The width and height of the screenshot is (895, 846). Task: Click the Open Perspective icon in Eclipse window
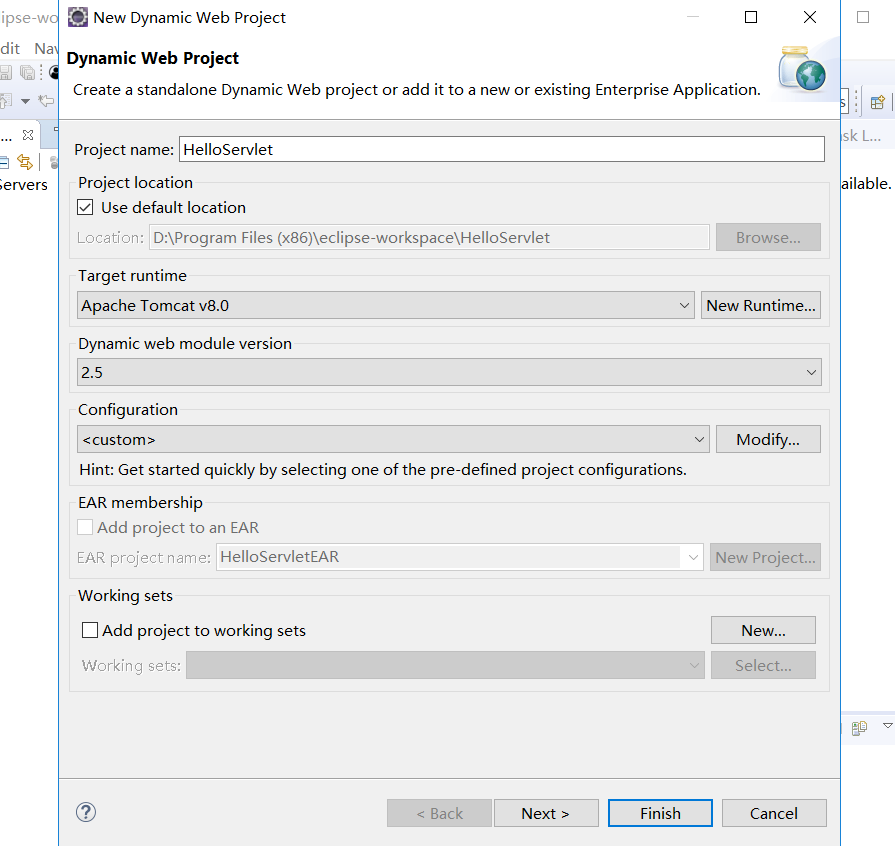point(877,102)
